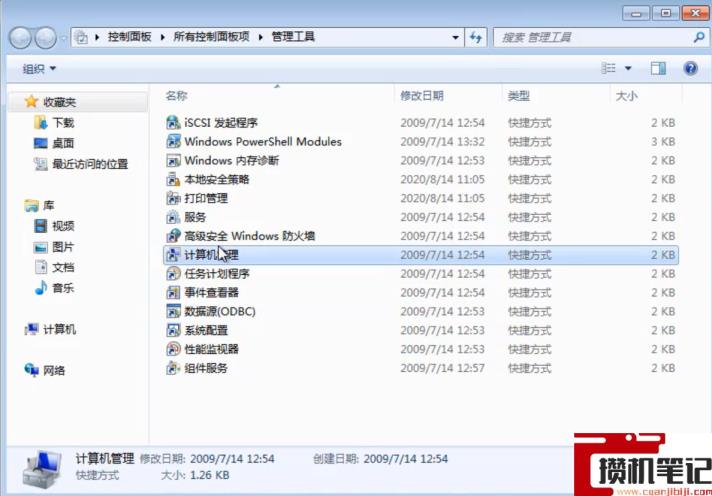The image size is (712, 496).
Task: Click the 性能监视器 icon
Action: click(x=173, y=349)
